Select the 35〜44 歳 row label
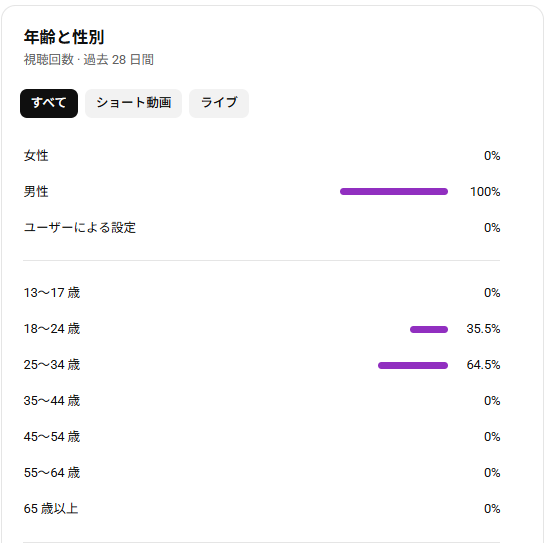 52,401
